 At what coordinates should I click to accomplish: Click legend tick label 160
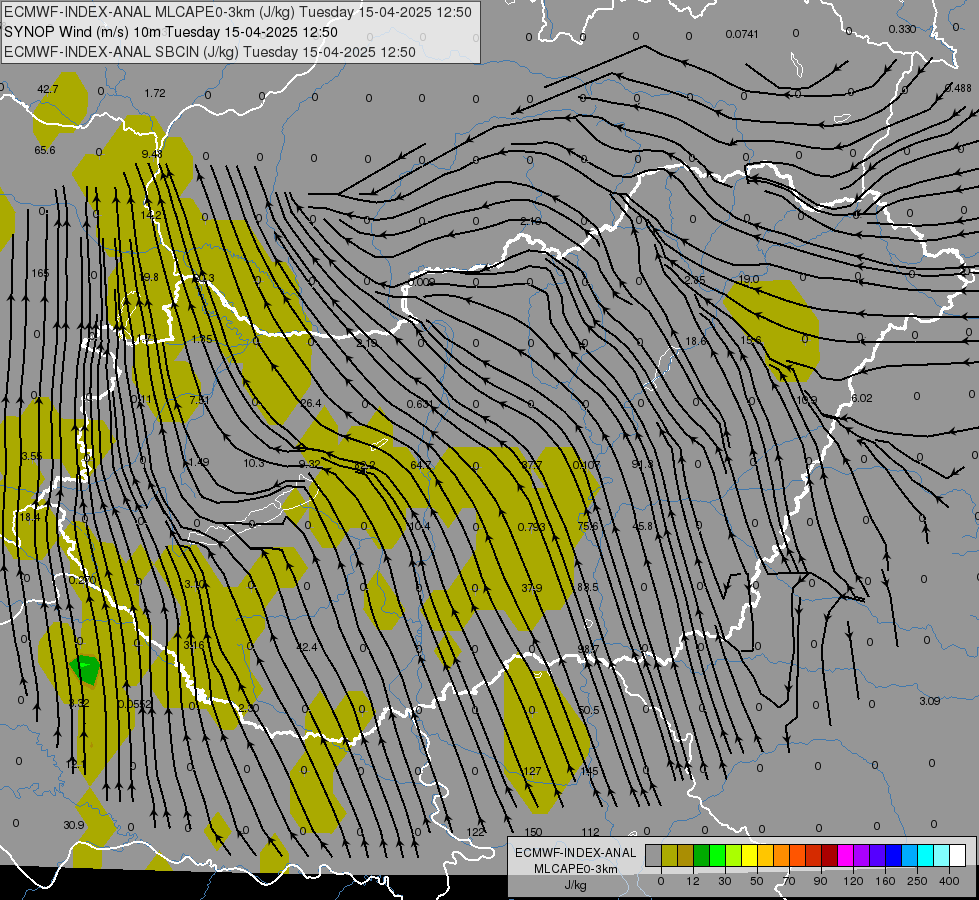click(885, 881)
